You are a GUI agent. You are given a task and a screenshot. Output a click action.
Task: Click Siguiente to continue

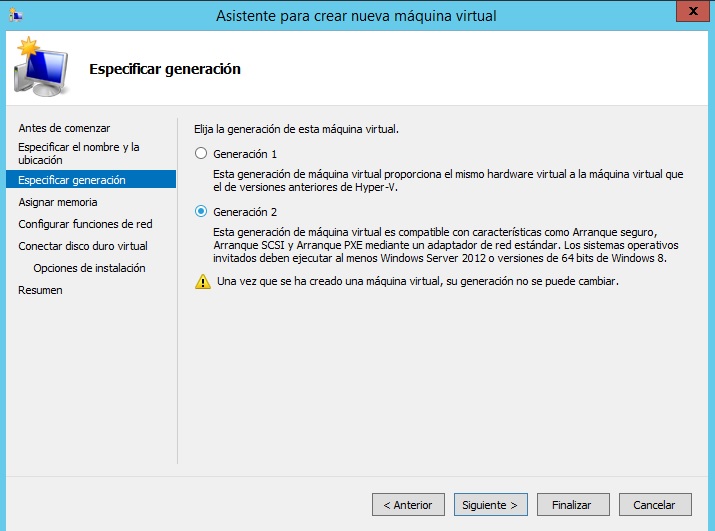coord(490,505)
